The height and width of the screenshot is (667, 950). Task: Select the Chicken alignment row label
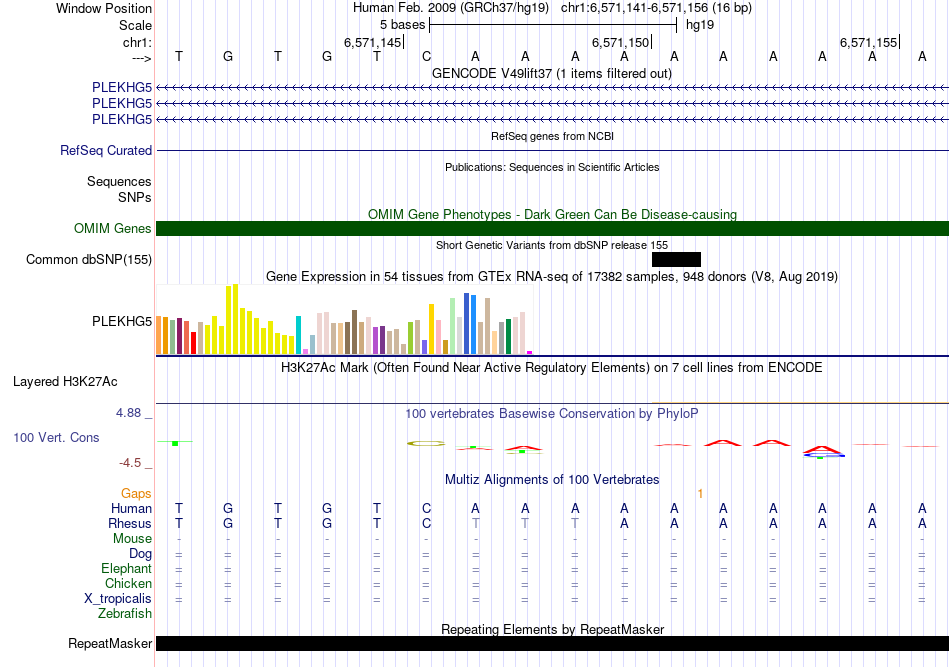click(128, 583)
